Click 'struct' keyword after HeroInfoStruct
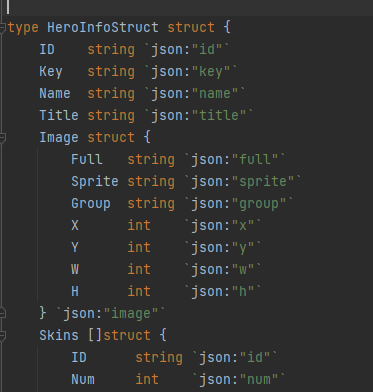This screenshot has width=373, height=392. [x=191, y=27]
